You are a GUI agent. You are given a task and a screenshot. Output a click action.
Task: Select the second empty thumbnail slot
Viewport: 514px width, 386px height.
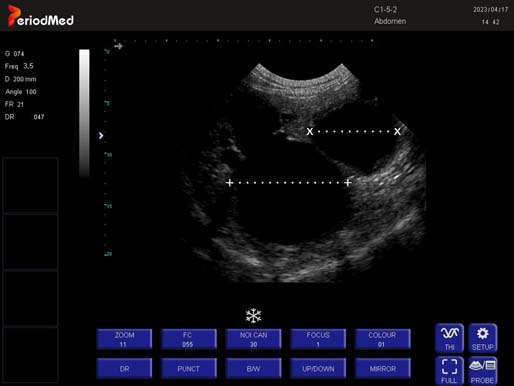[x=30, y=241]
